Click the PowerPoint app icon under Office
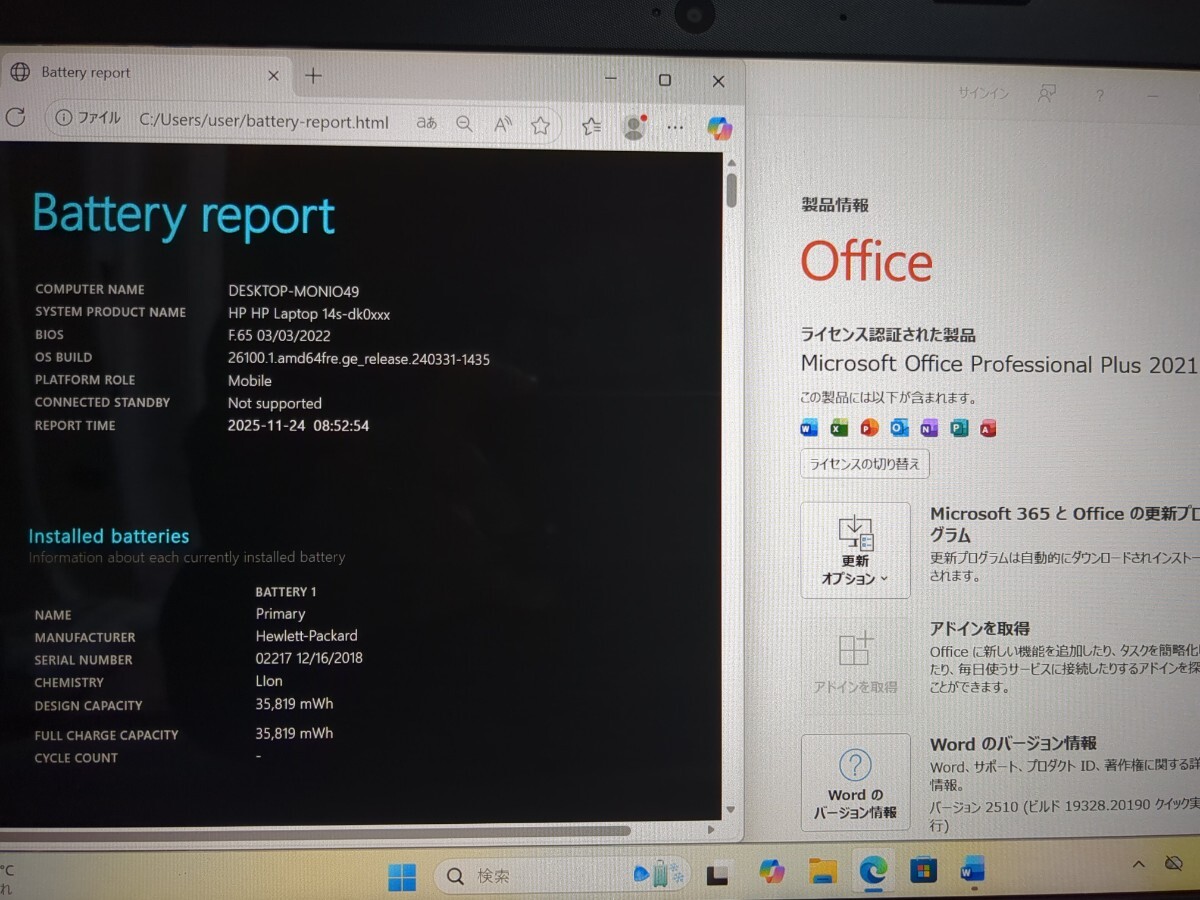 869,428
